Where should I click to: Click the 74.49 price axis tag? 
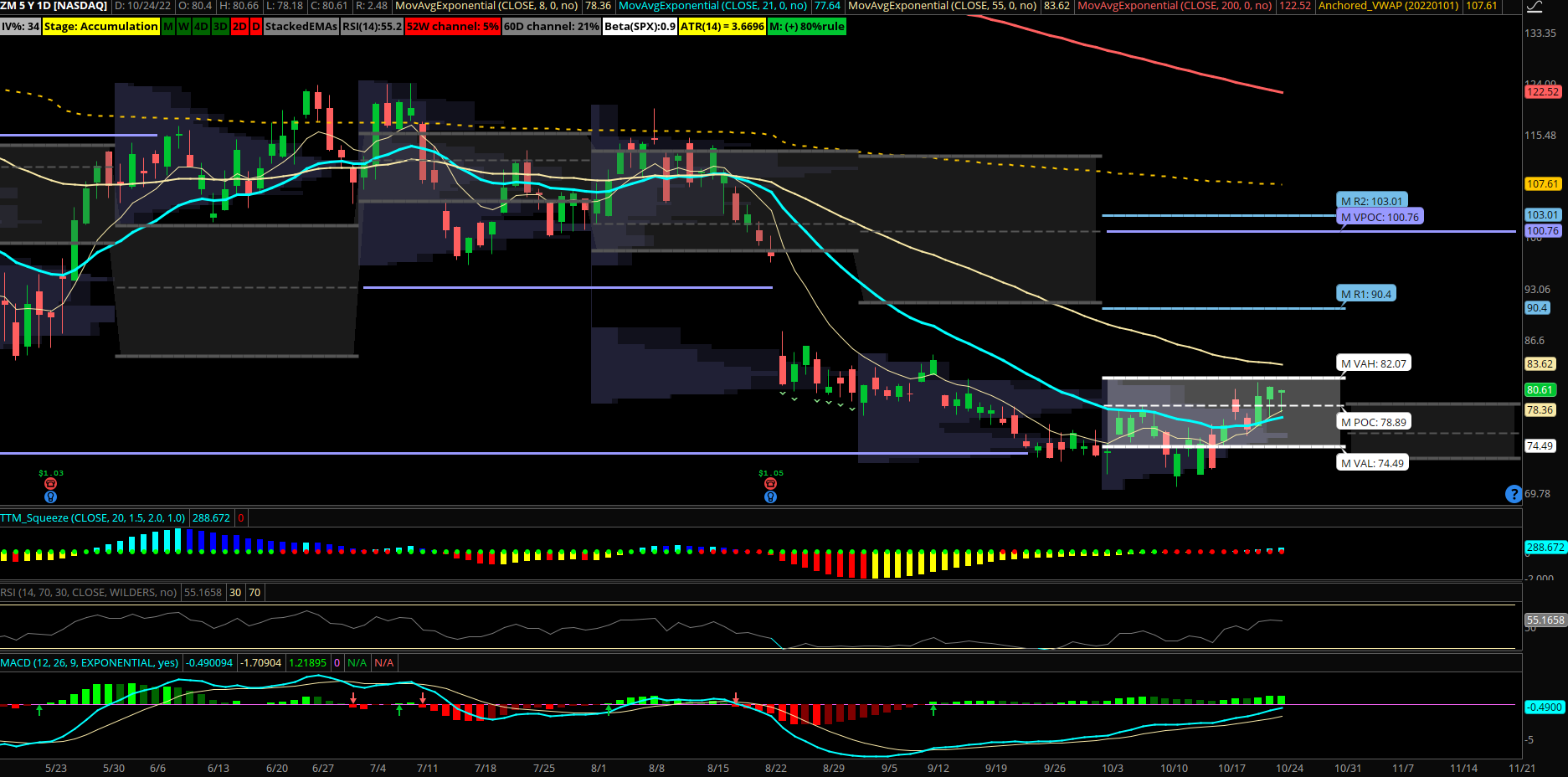click(x=1540, y=446)
